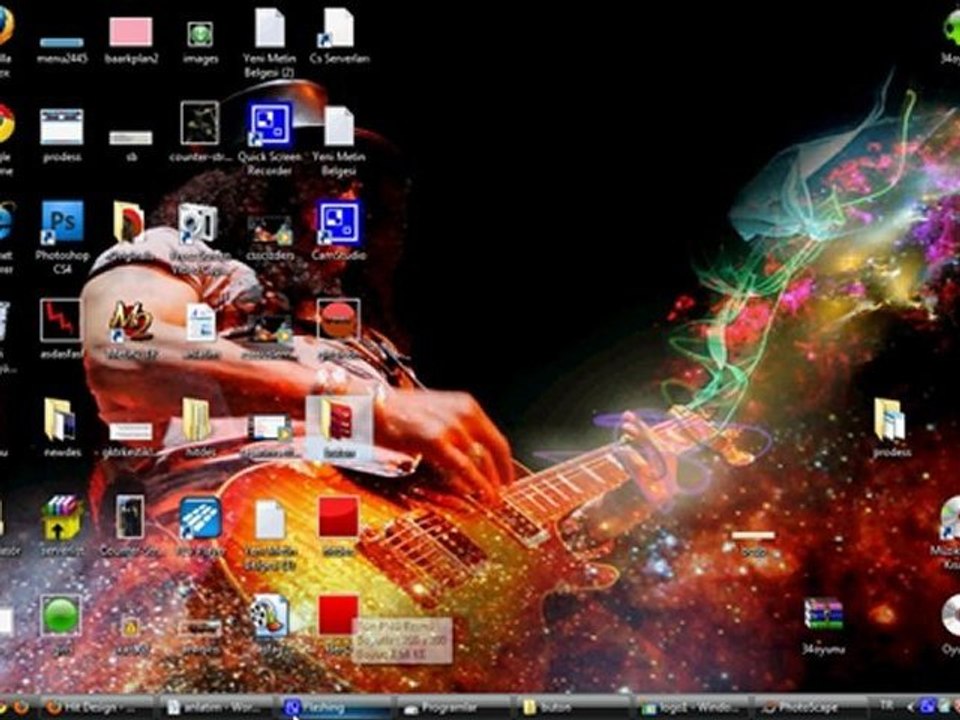
Task: Open the pink baarkplan2 image file
Action: point(130,32)
